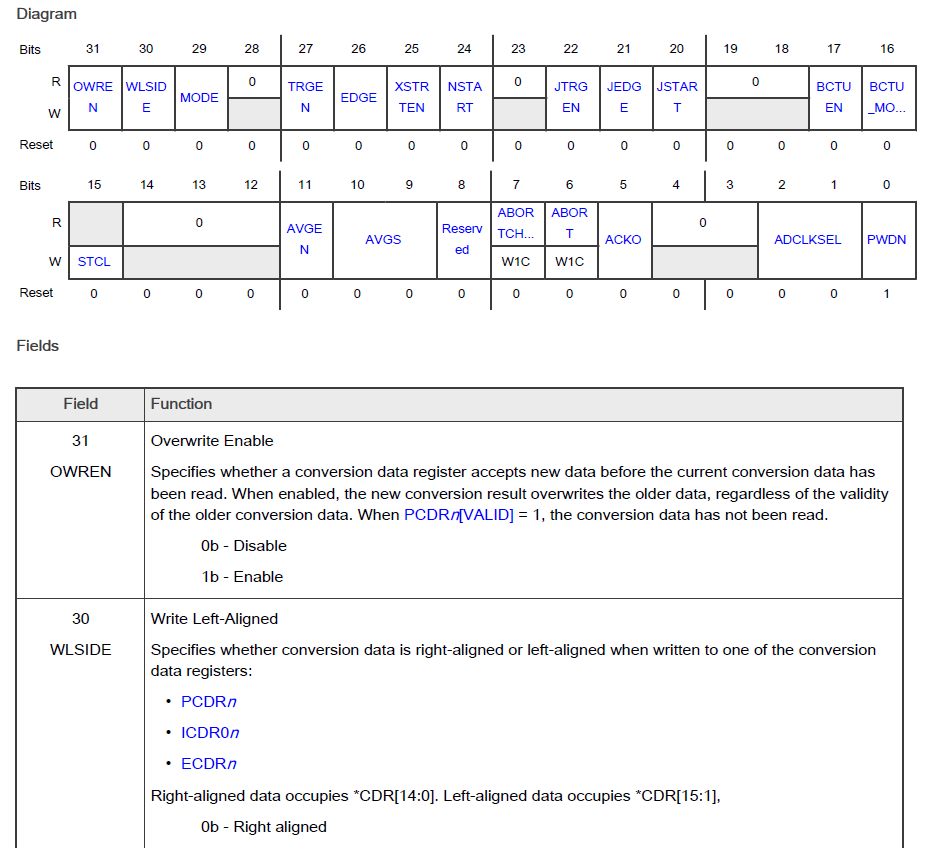Click the W1C label under ABORT
This screenshot has width=946, height=855.
(570, 262)
